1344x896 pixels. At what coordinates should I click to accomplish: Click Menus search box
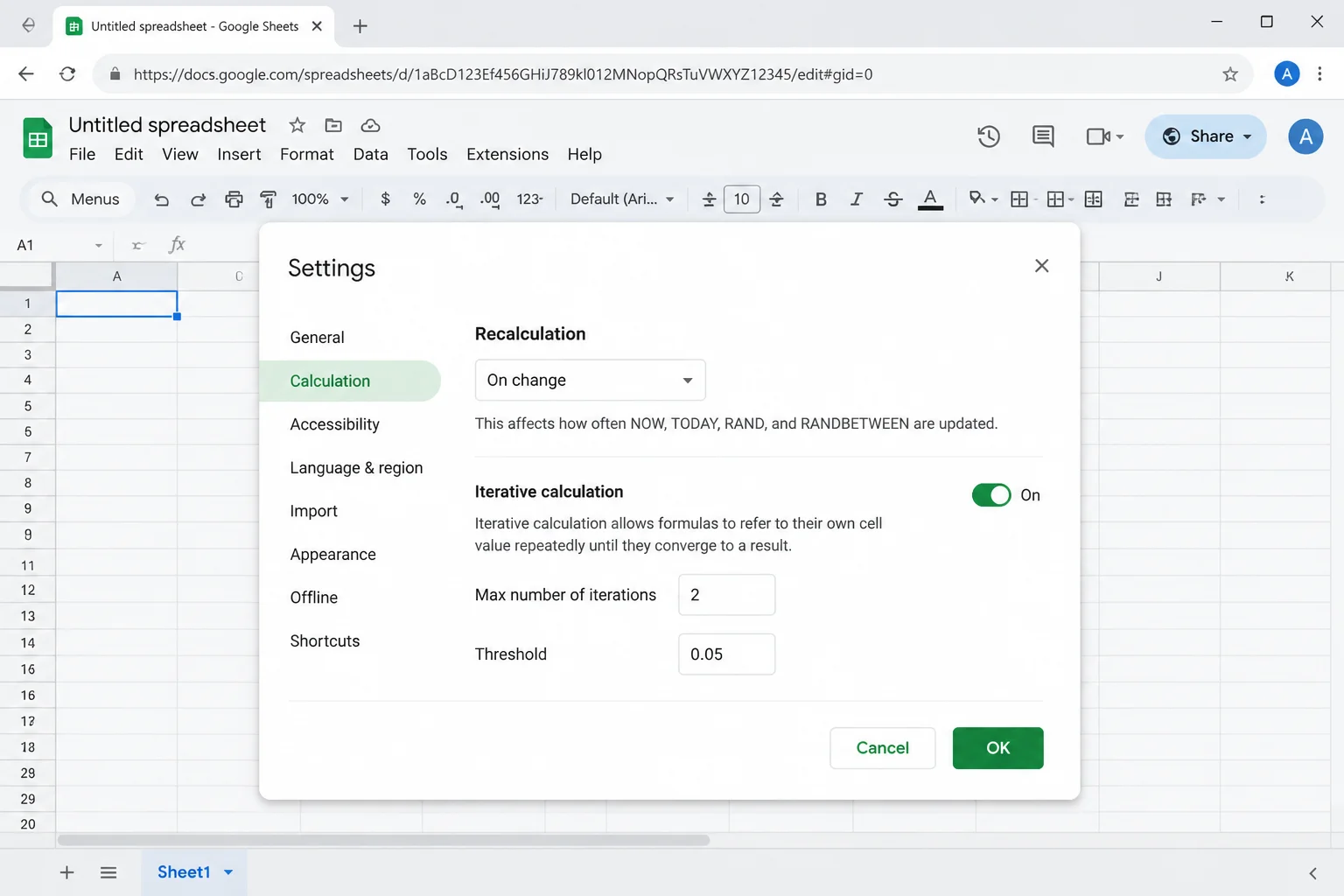click(80, 199)
